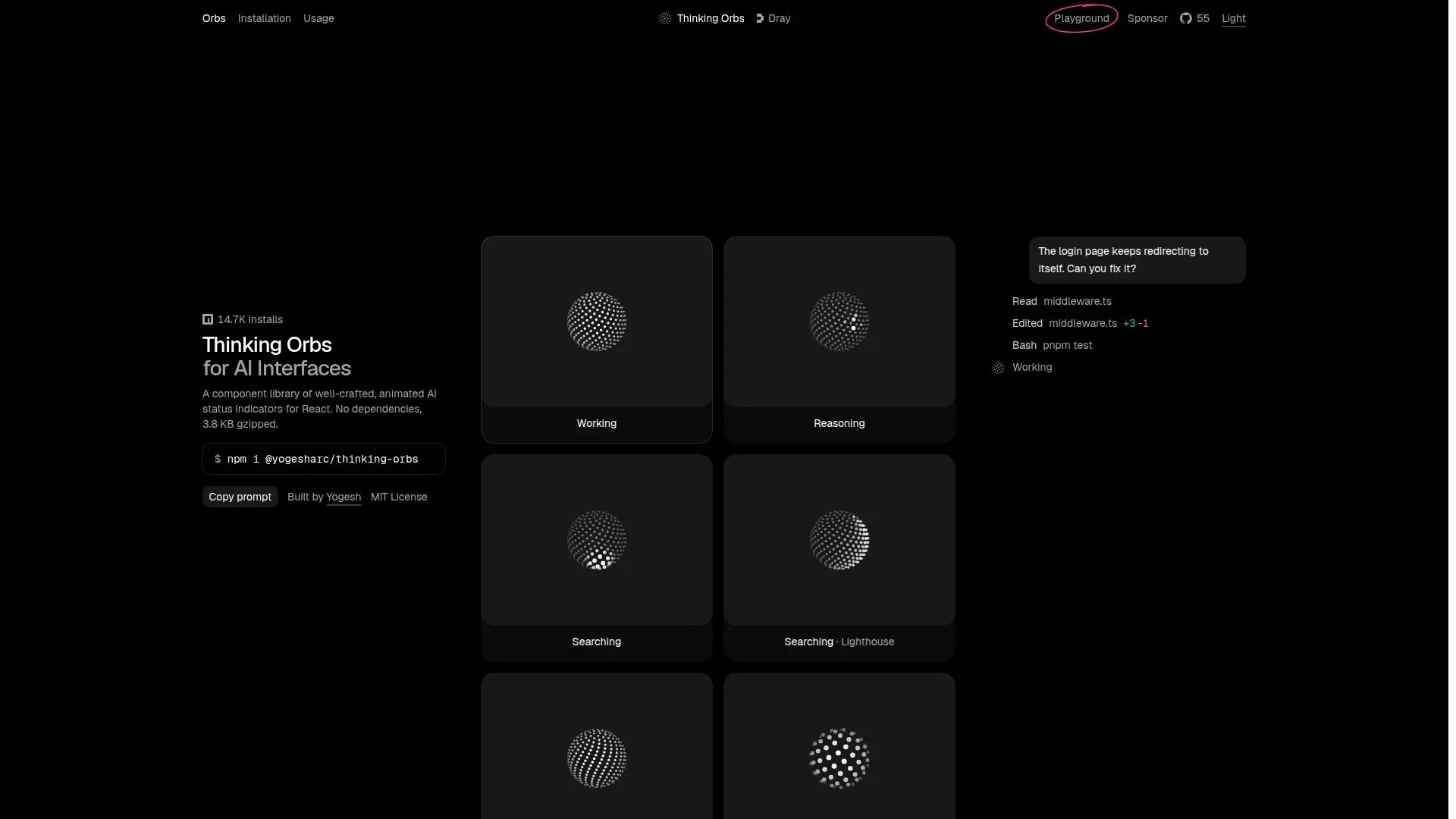Copy the npm install command box
This screenshot has height=819, width=1456.
tap(324, 459)
